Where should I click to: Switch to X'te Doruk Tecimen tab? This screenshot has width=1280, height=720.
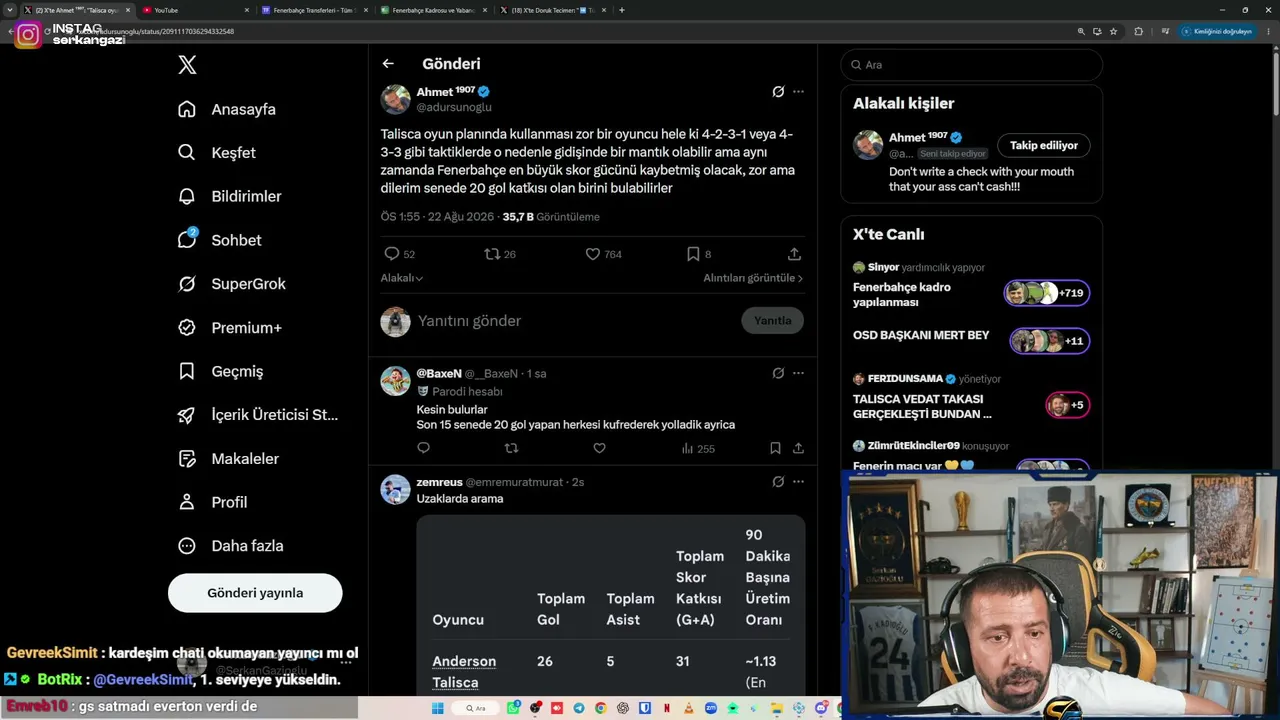[554, 10]
